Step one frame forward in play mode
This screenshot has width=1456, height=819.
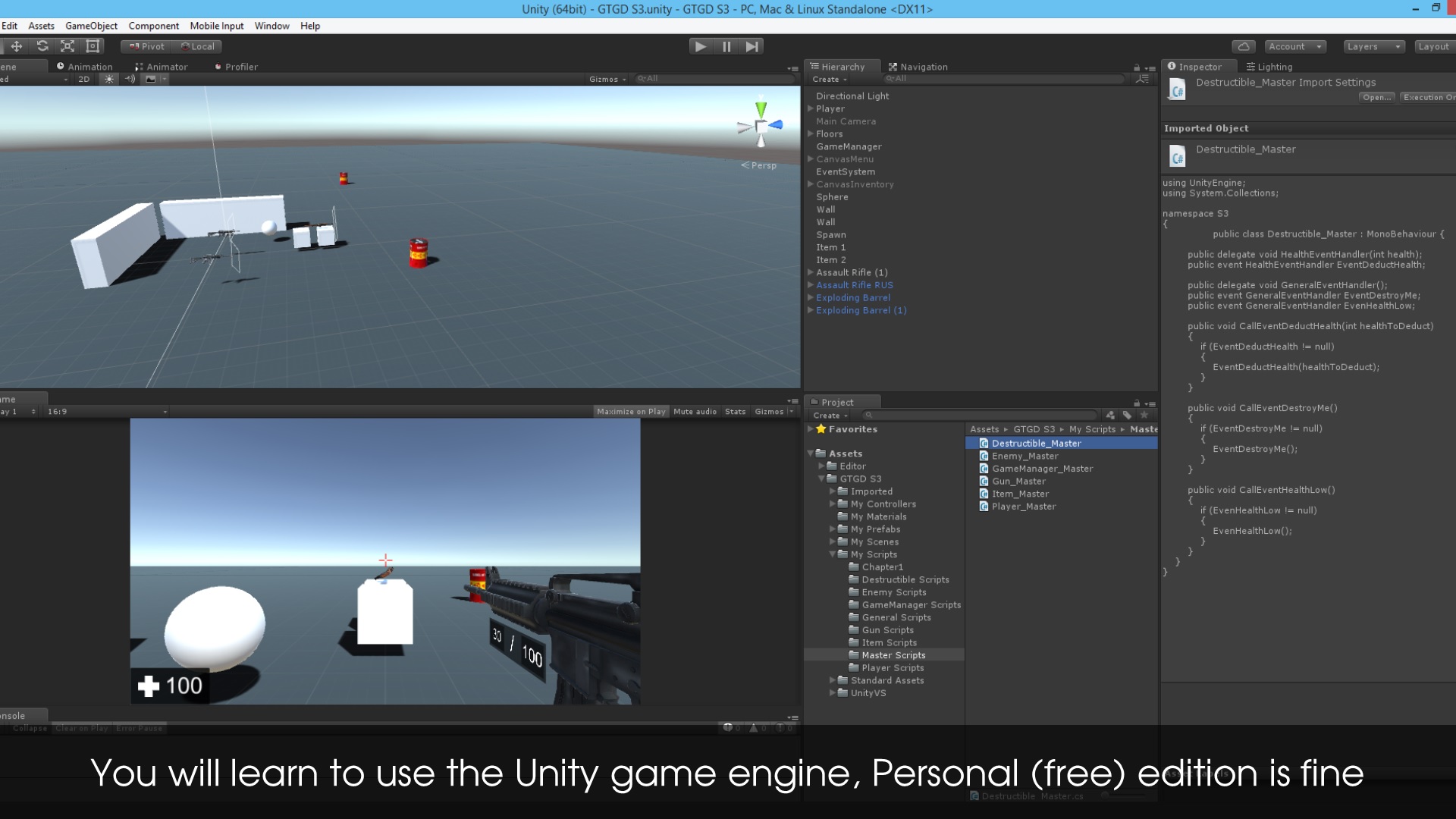[752, 46]
